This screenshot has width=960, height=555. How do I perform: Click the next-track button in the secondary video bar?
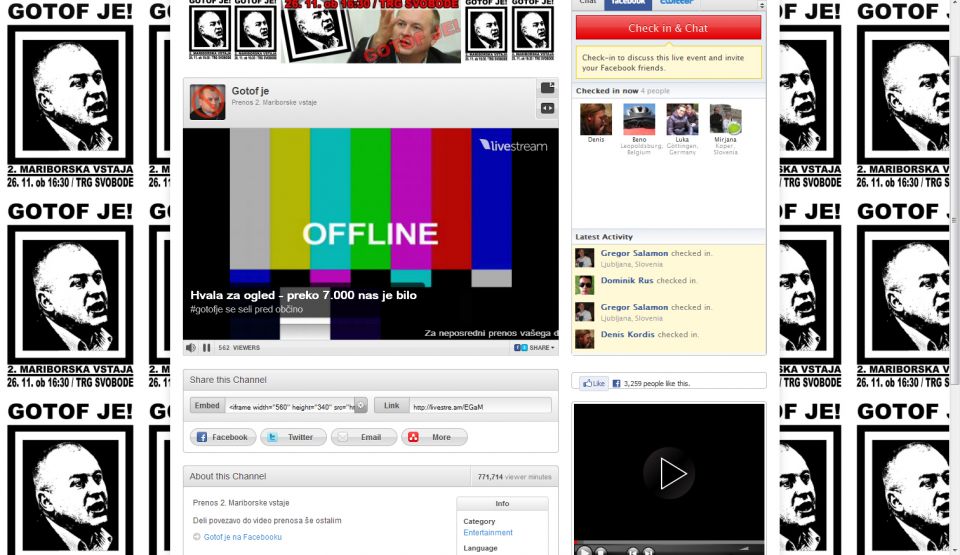coord(648,551)
